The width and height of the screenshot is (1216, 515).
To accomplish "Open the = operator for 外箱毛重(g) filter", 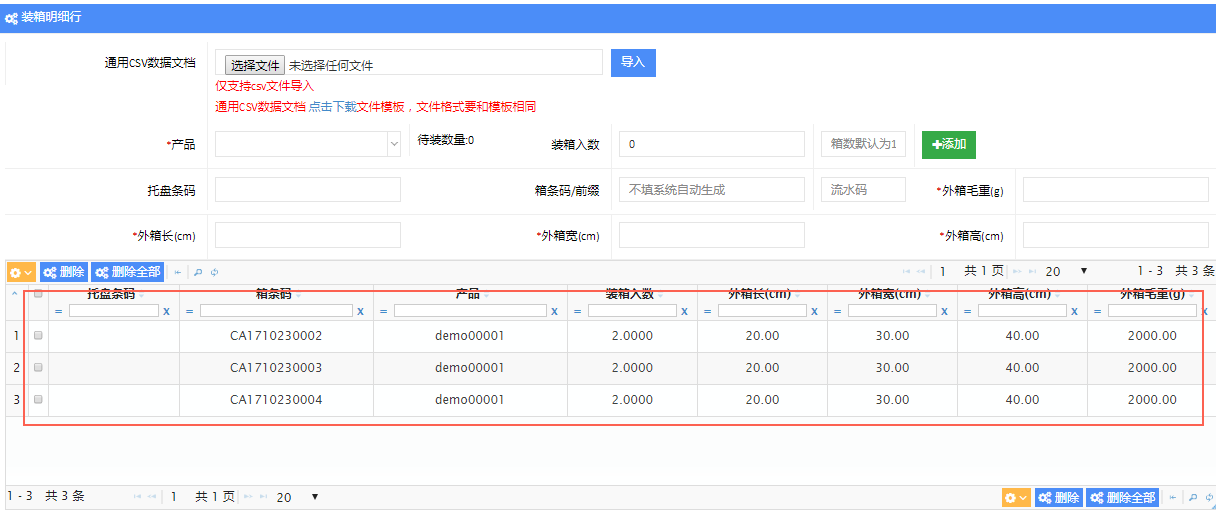I will (x=1097, y=312).
